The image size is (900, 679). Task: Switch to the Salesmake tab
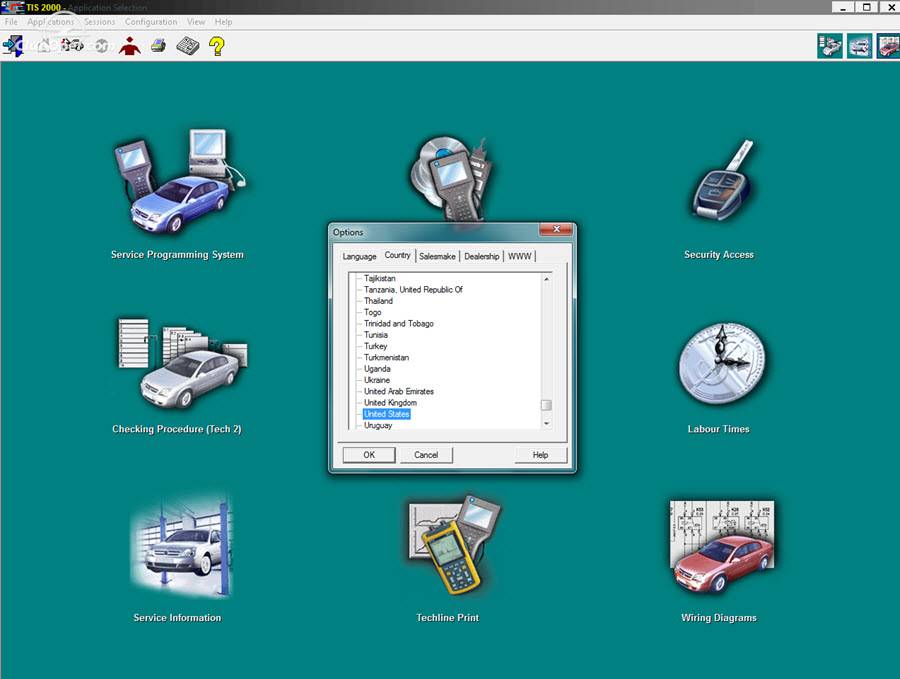(437, 257)
